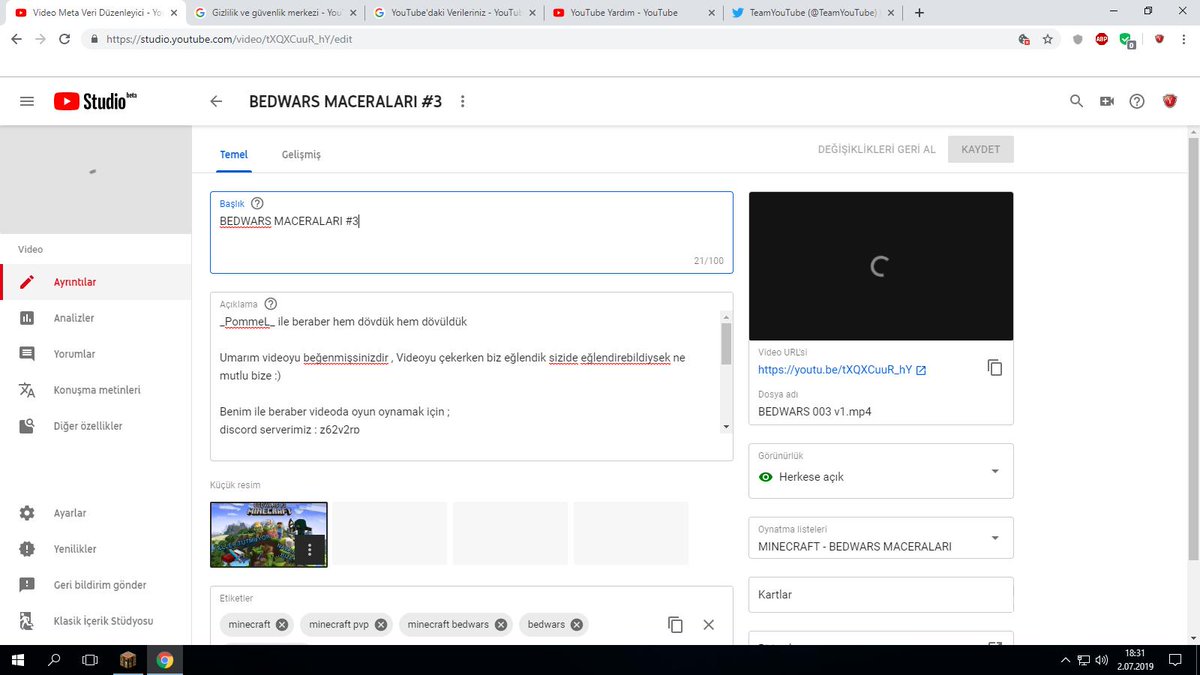Click the ABP extension icon
The height and width of the screenshot is (675, 1200).
pyautogui.click(x=1101, y=39)
